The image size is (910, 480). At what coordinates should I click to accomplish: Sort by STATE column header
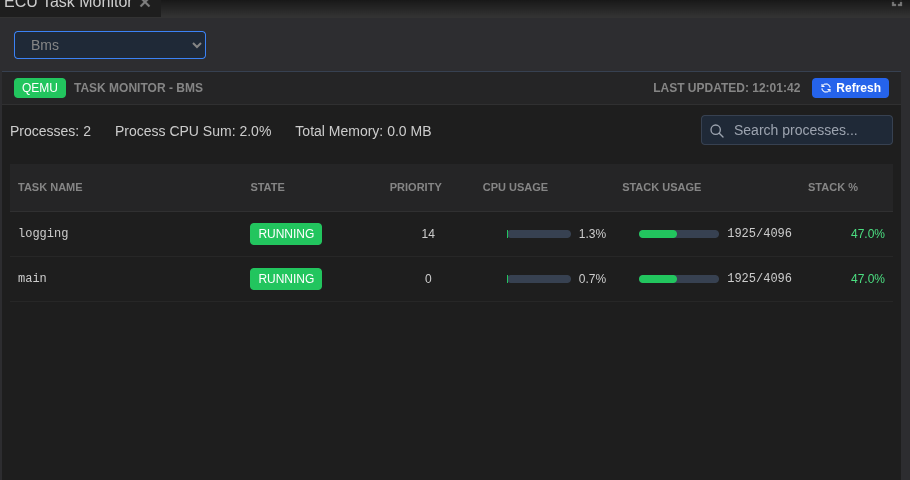(268, 187)
